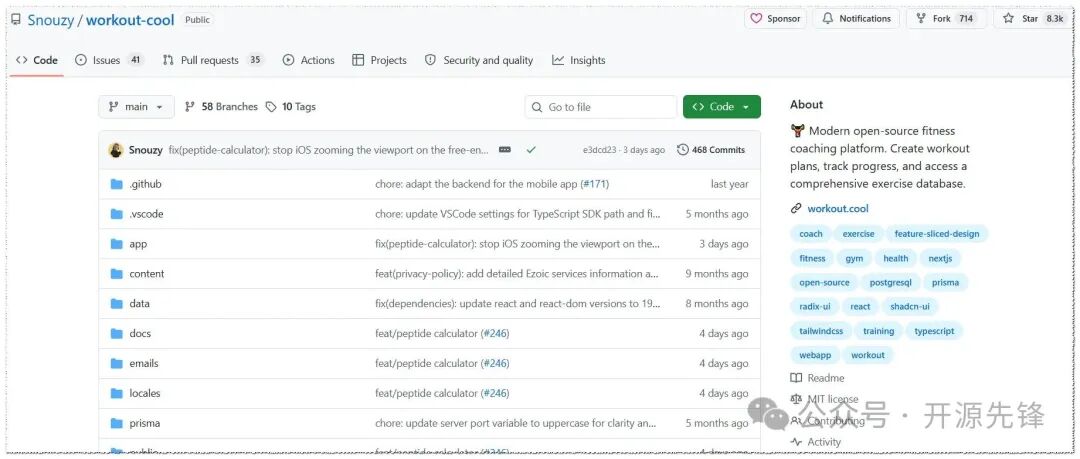Open the Snouzy owner profile link
Image resolution: width=1080 pixels, height=459 pixels.
click(x=51, y=20)
